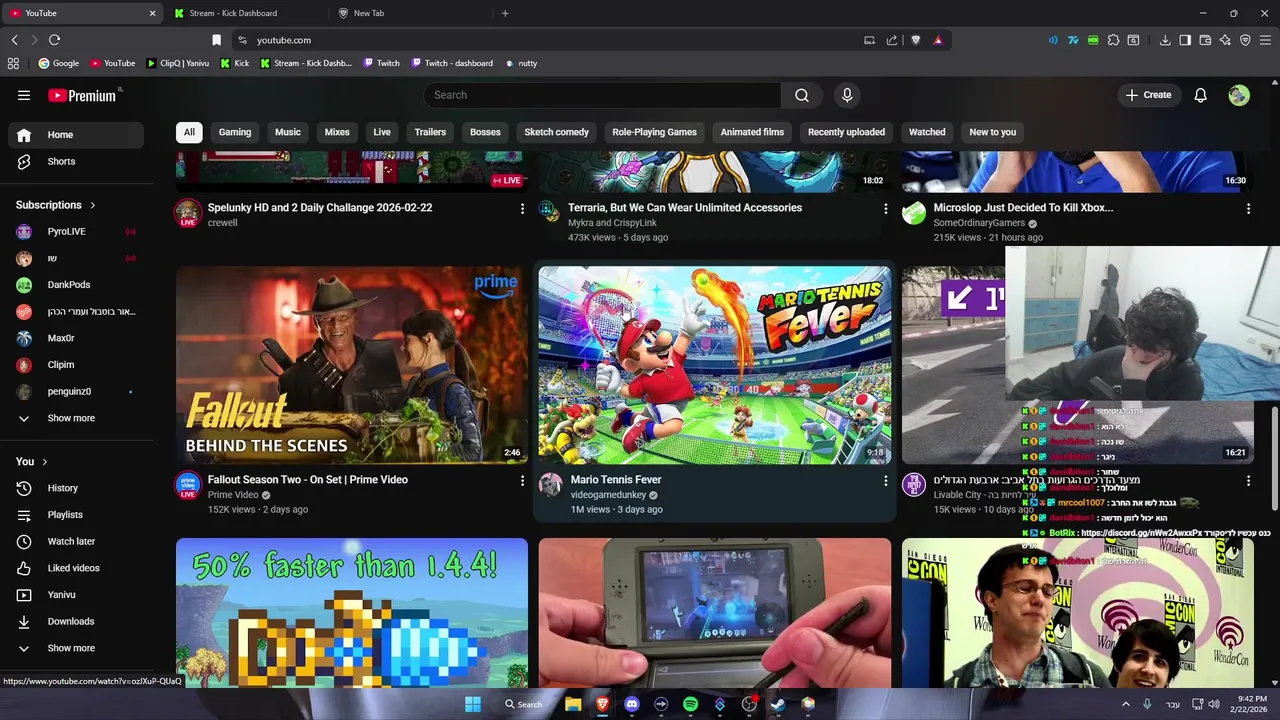1280x720 pixels.
Task: Open the Twitch - dashboard bookmark
Action: (451, 63)
